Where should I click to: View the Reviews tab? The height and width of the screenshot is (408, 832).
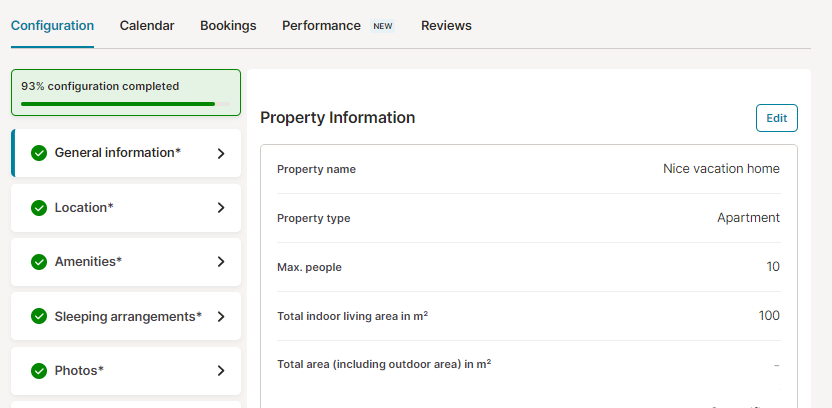446,25
